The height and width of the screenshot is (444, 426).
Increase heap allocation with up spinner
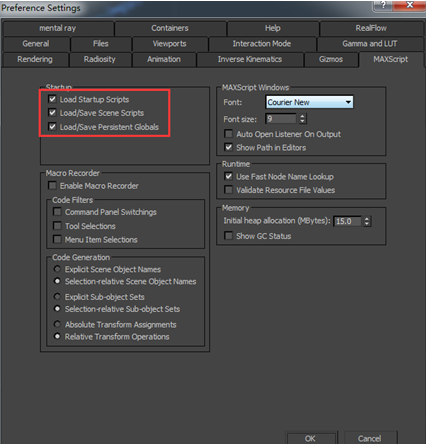point(367,219)
